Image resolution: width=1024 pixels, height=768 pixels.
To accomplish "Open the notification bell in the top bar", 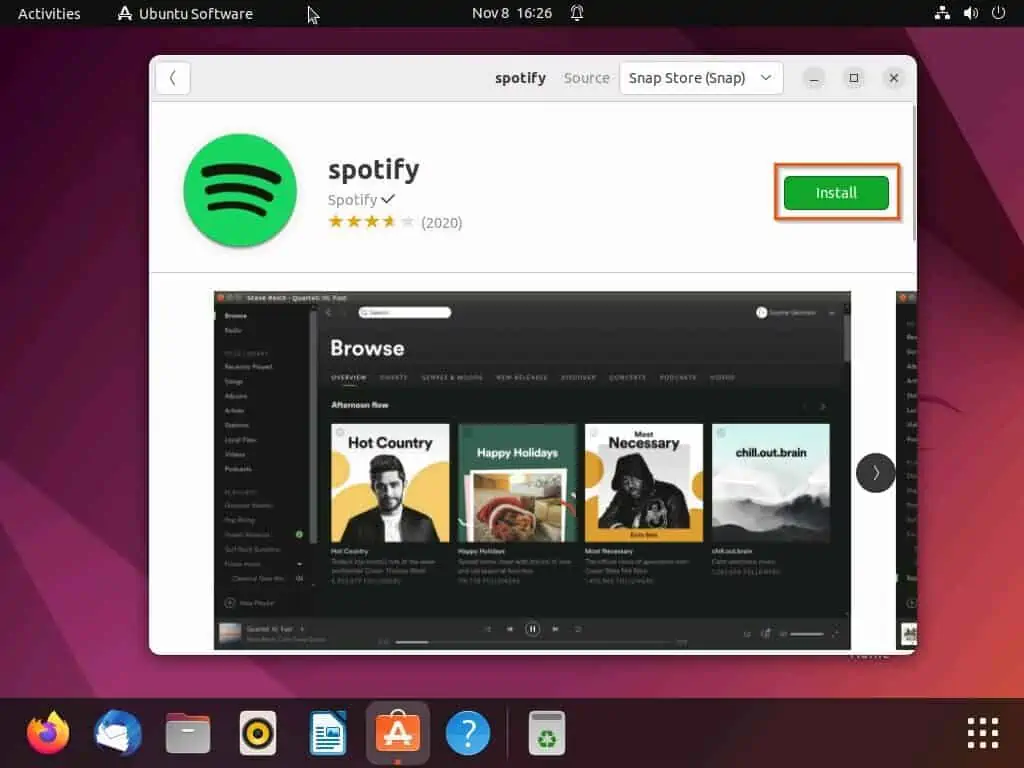I will 577,13.
